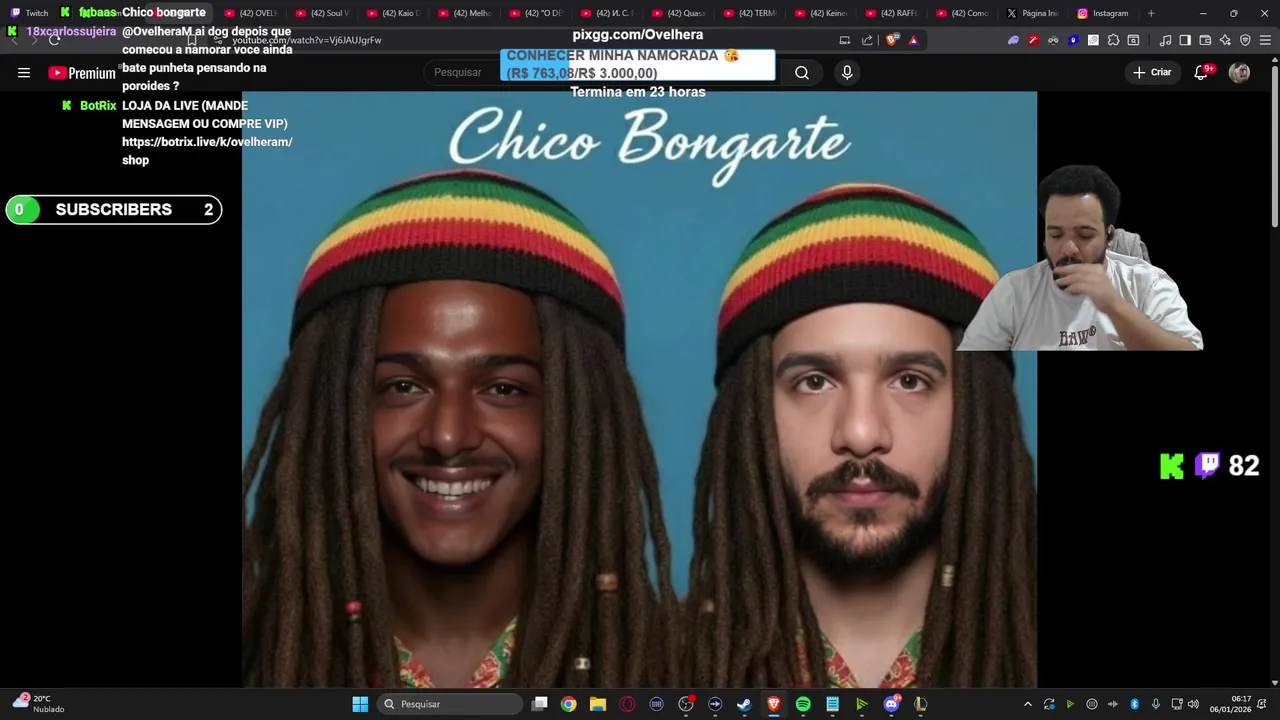Viewport: 1280px width, 720px height.
Task: Open the YouTube account avatar menu
Action: tap(1239, 73)
